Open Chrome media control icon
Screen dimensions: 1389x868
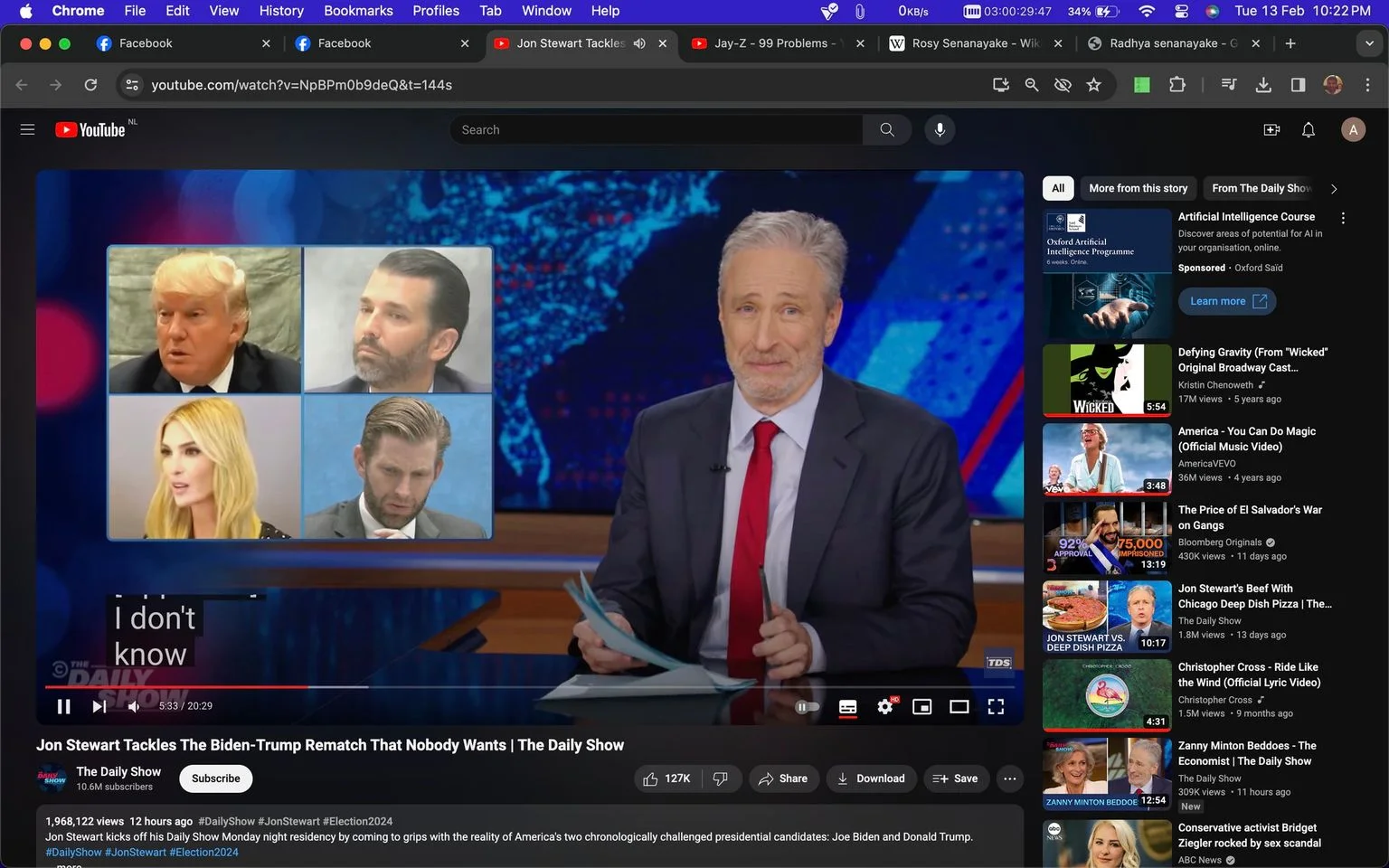1228,84
